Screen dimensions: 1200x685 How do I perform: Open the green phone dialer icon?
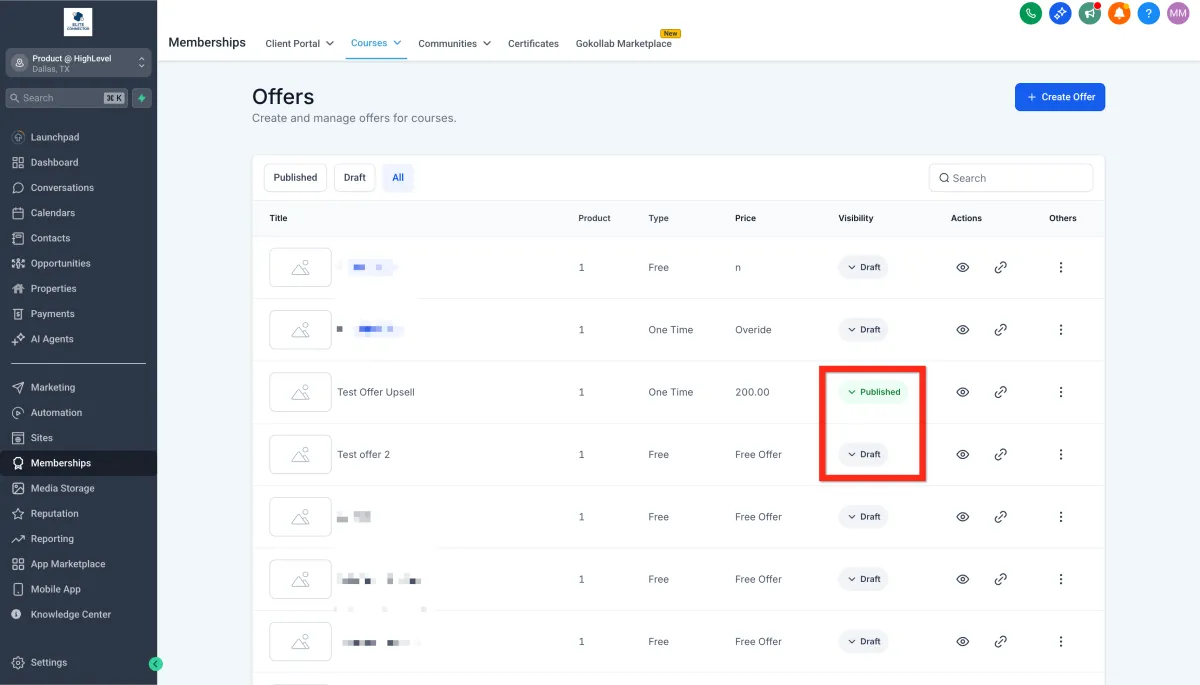[1030, 13]
